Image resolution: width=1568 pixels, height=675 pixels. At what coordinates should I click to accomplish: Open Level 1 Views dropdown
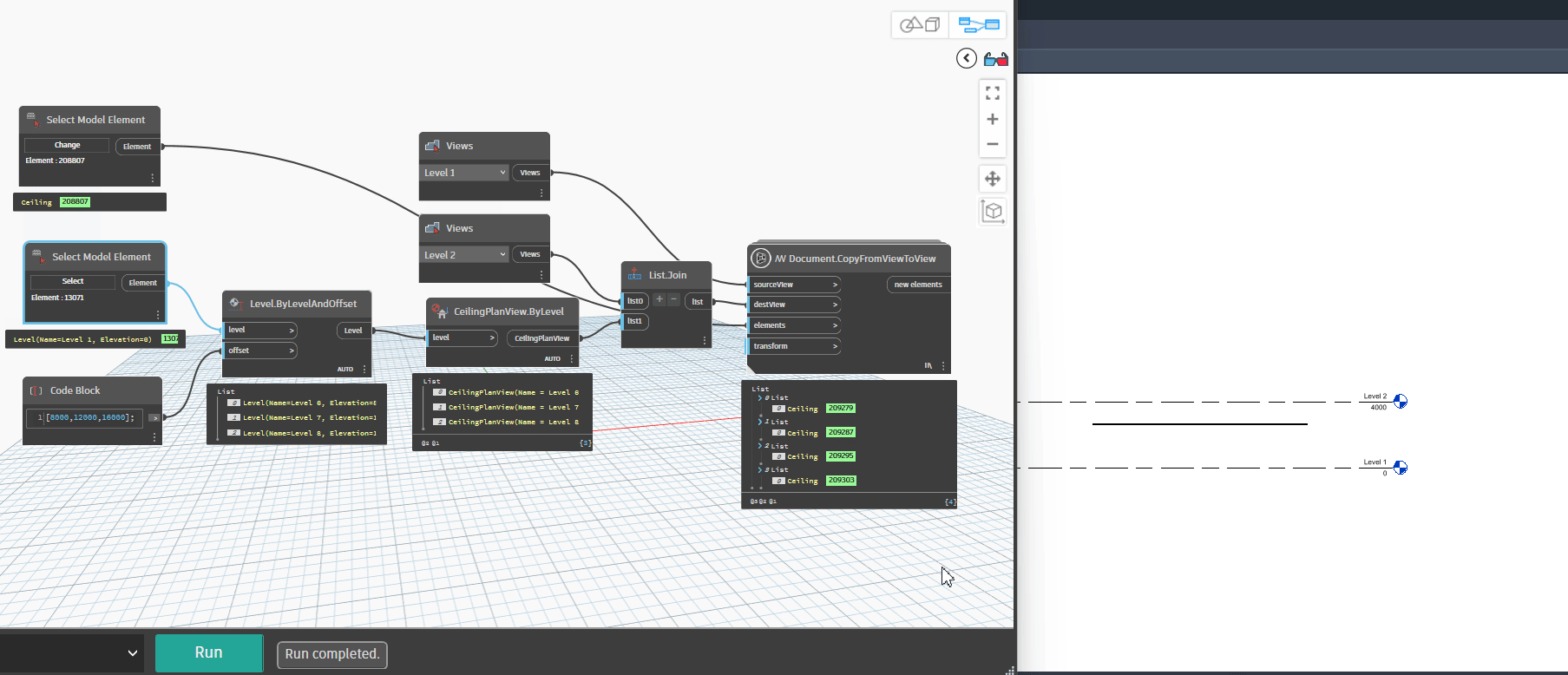click(x=464, y=173)
